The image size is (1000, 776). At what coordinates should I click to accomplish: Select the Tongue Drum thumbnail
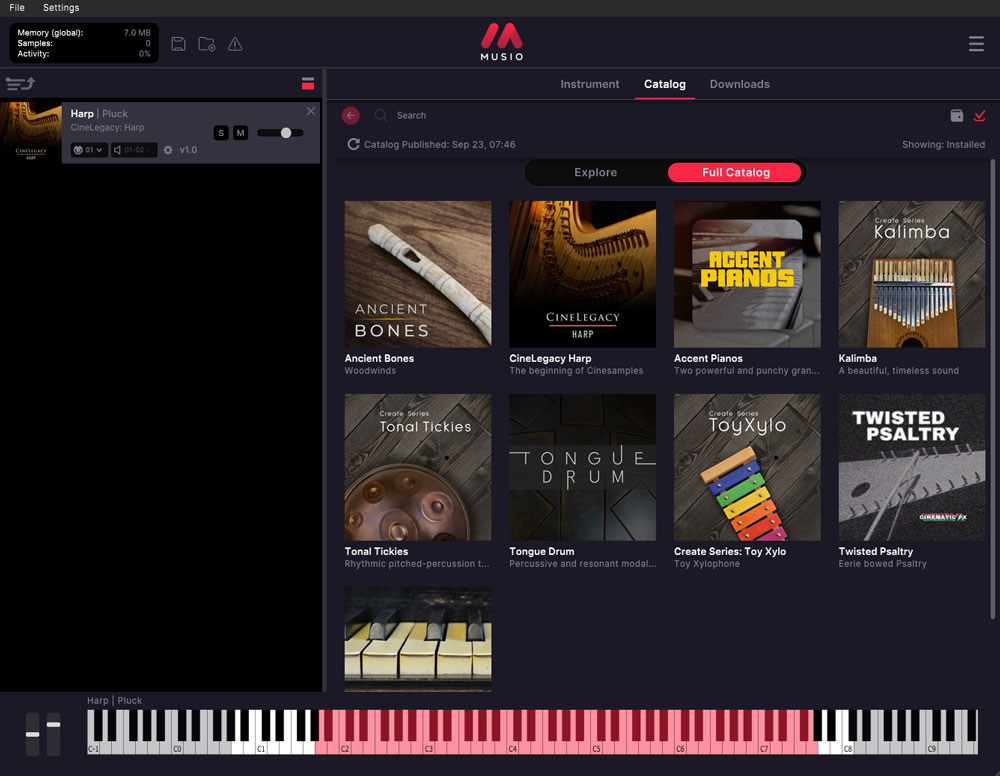coord(582,467)
